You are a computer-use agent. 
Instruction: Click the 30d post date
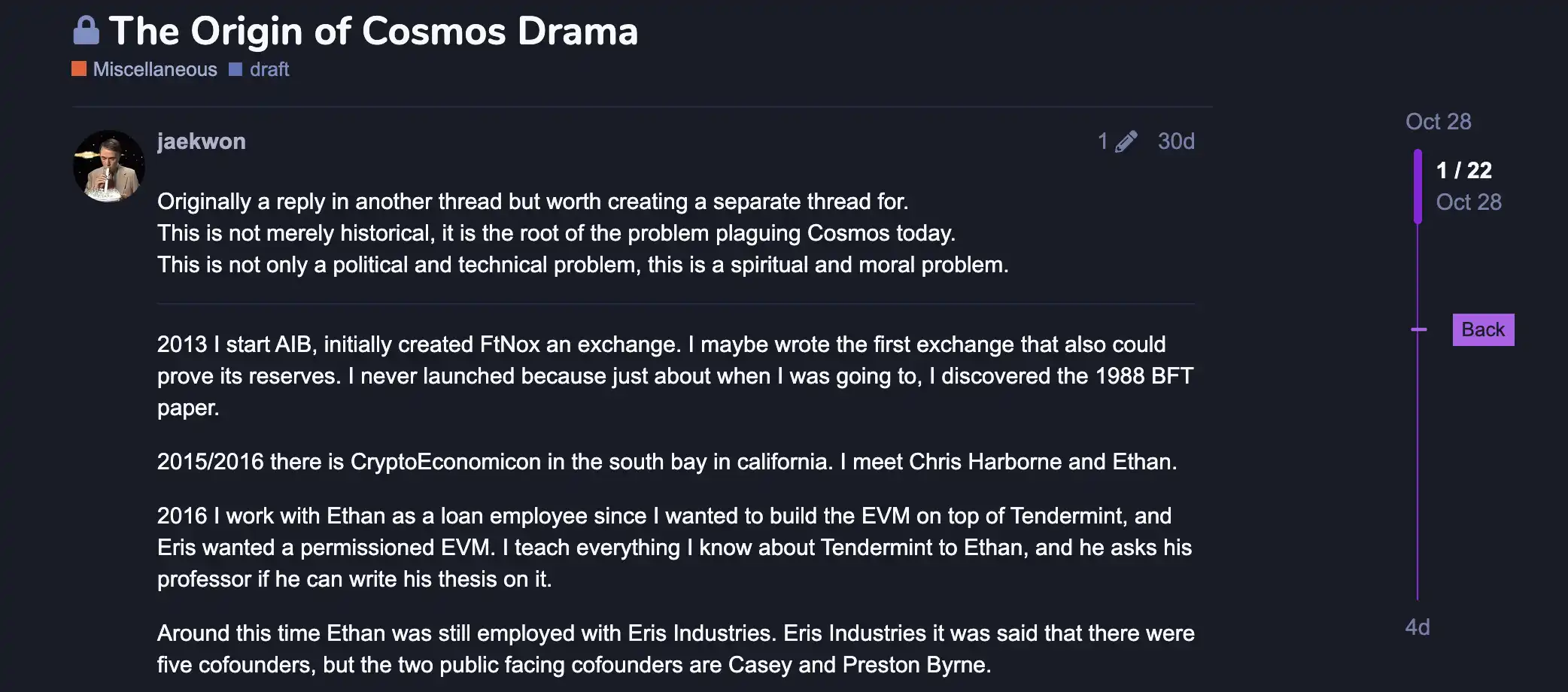[x=1176, y=141]
